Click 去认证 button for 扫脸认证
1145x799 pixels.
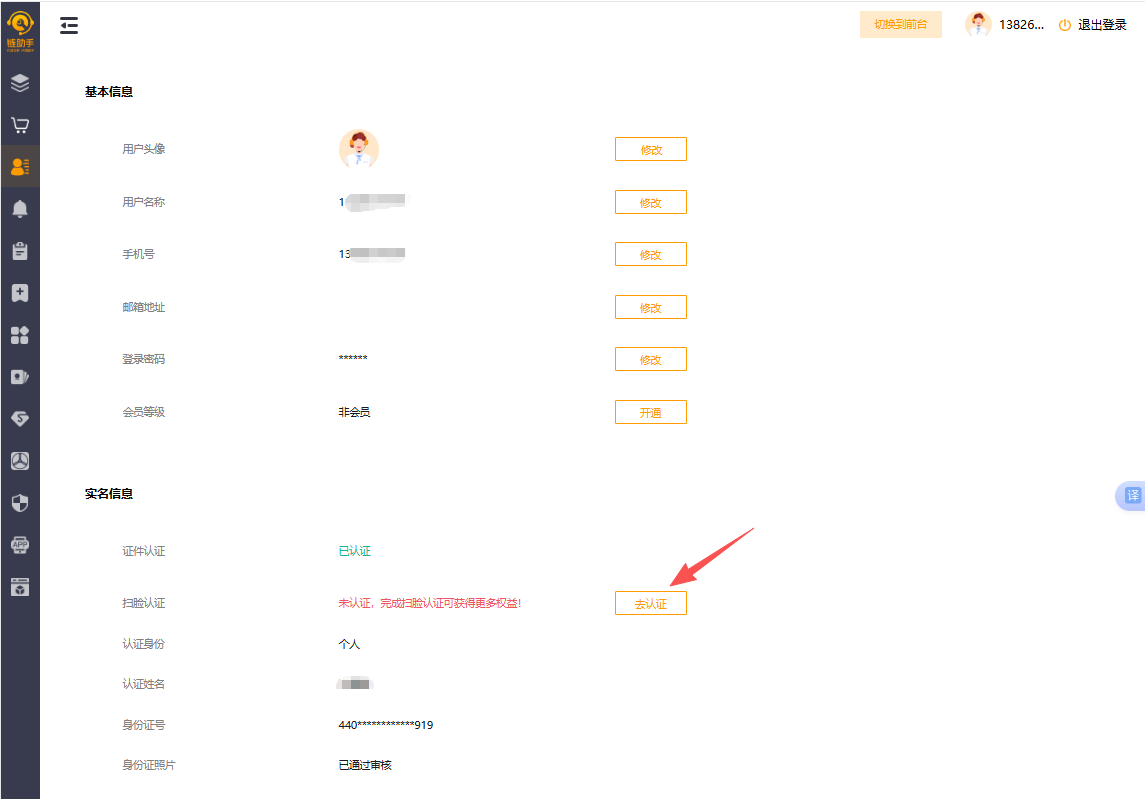click(650, 604)
